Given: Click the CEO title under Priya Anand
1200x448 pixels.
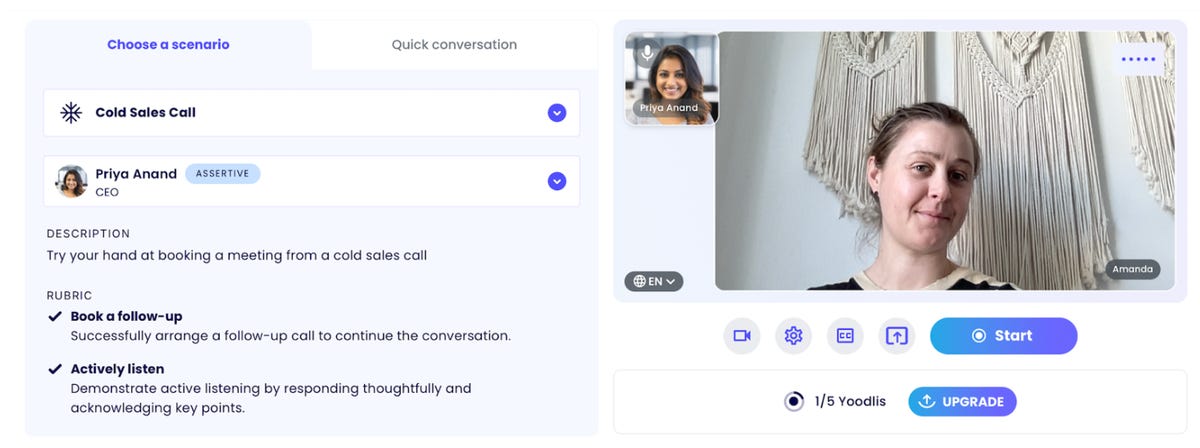Looking at the screenshot, I should click(107, 192).
